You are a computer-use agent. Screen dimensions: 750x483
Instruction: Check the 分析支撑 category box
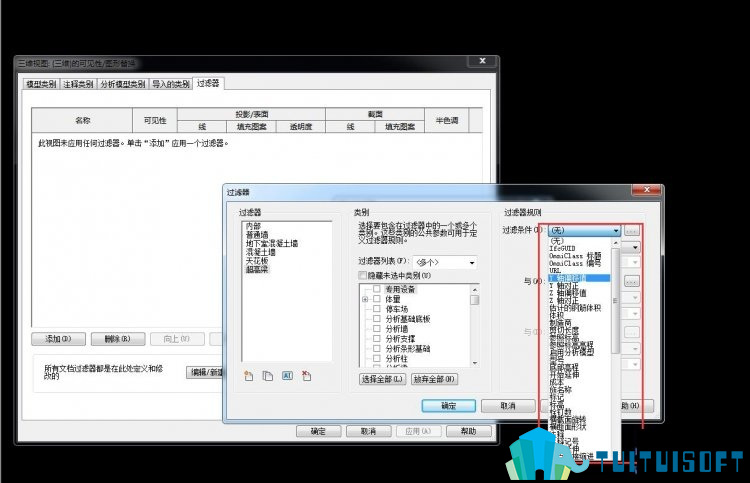(377, 339)
